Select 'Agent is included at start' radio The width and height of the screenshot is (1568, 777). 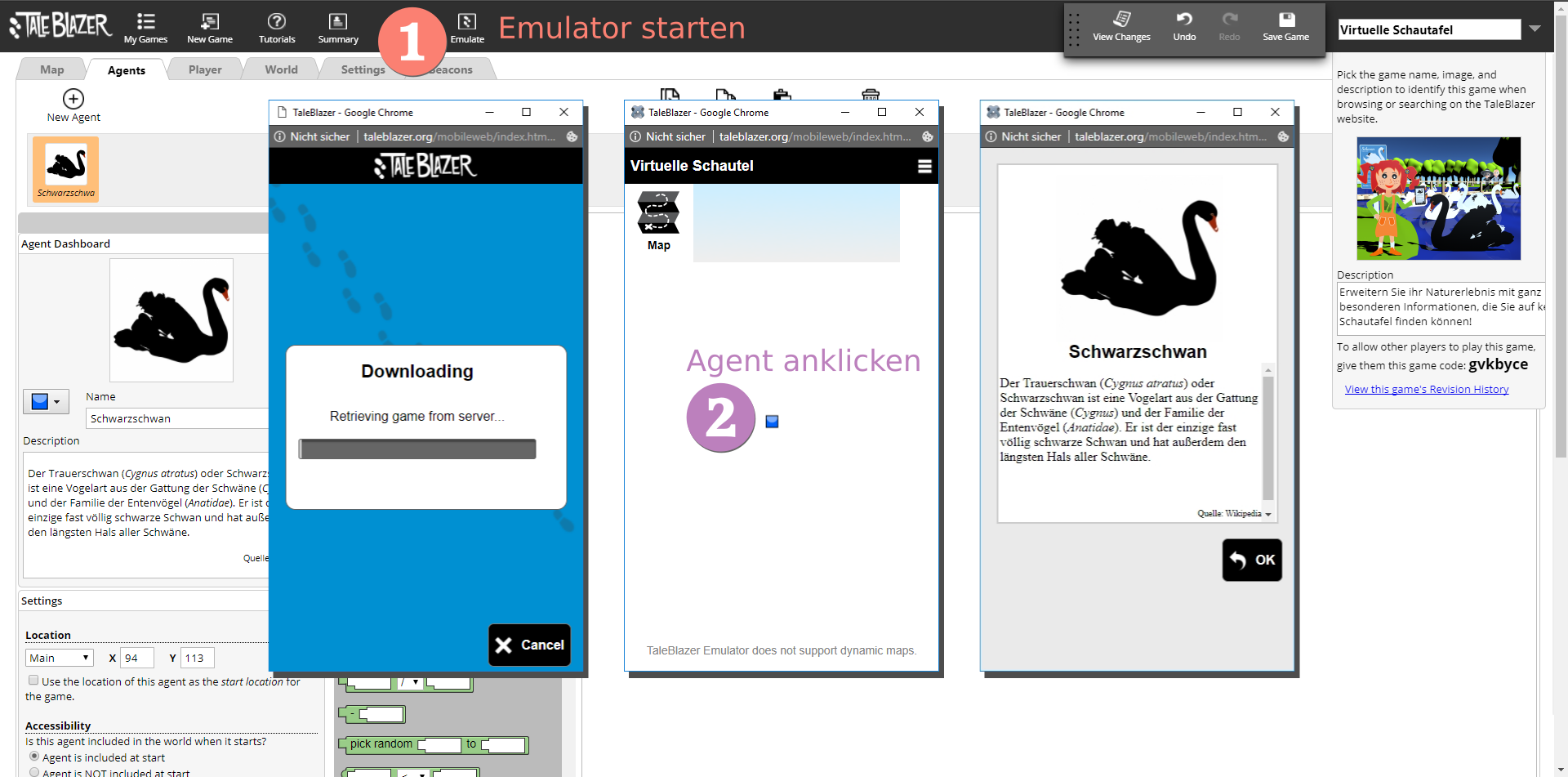[34, 757]
